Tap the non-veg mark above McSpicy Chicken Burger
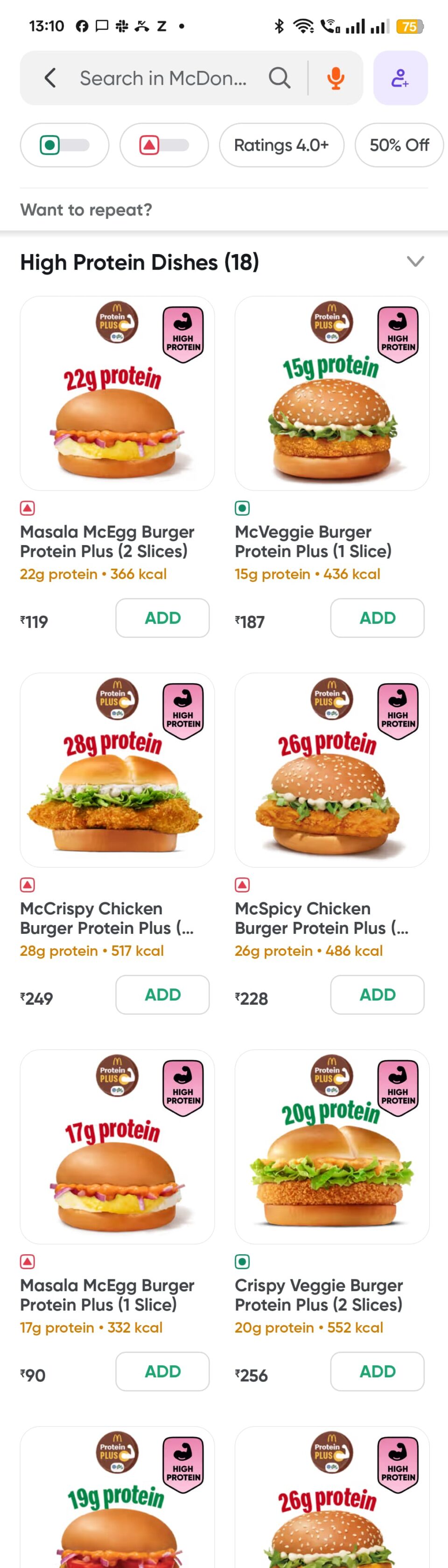The image size is (448, 1568). [x=242, y=884]
